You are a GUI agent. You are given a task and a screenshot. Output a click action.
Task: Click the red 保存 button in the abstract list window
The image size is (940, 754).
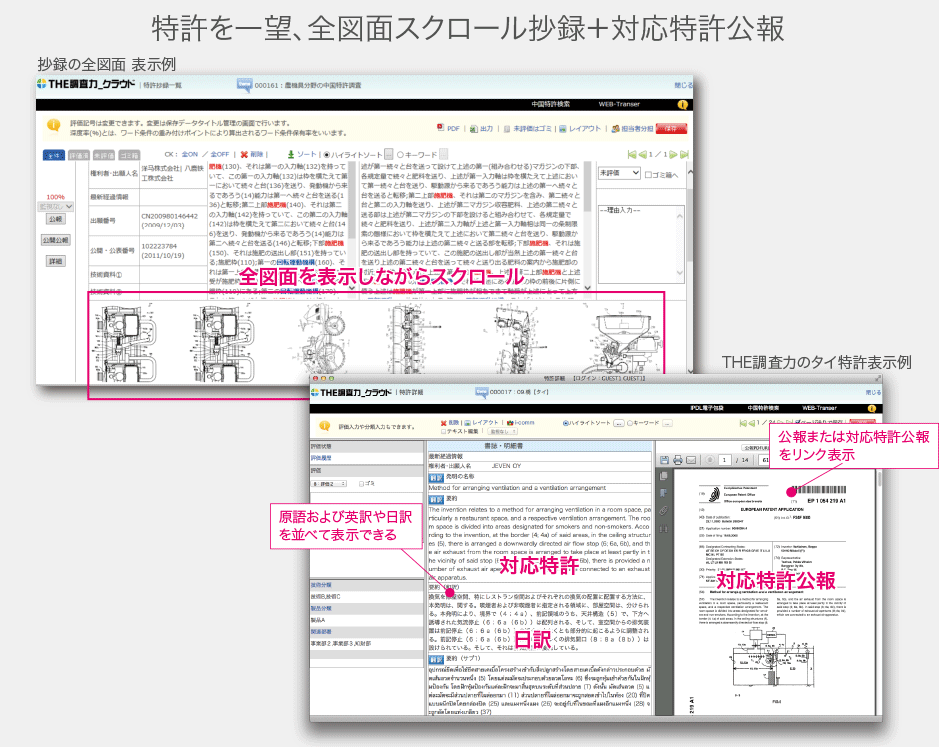(671, 129)
